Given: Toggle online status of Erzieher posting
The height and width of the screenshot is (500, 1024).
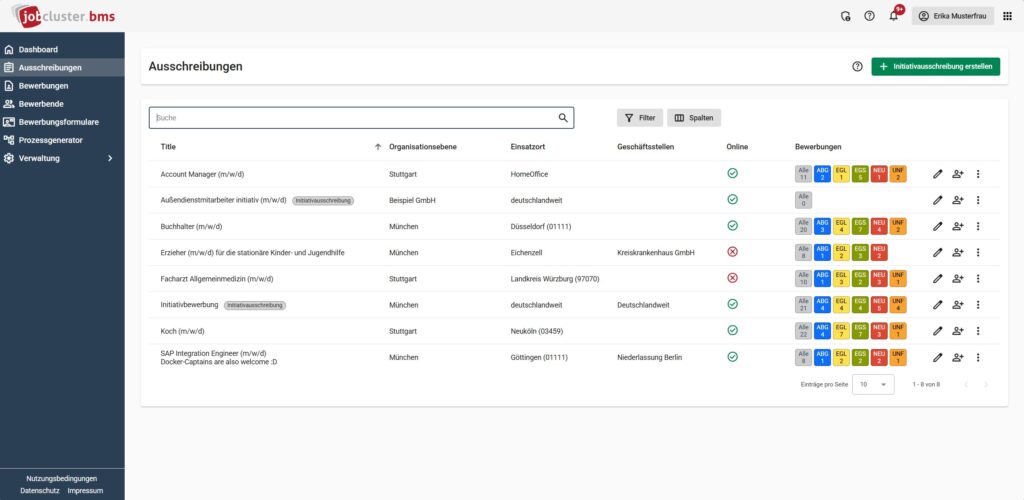Looking at the screenshot, I should [732, 252].
